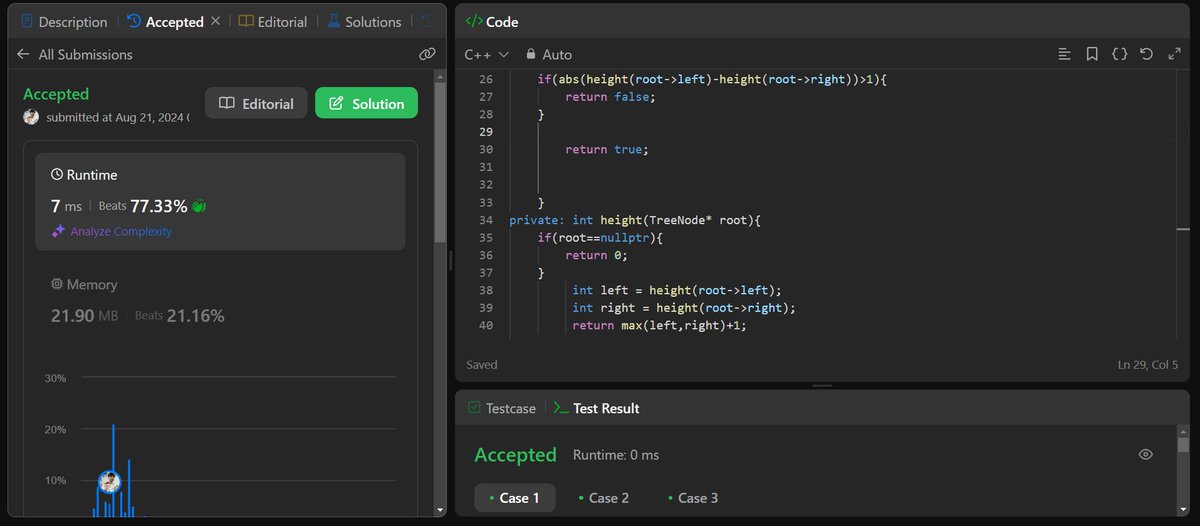Screen dimensions: 1200x526
Task: Click the 'if(root==nullptr){' code line
Action: pyautogui.click(x=601, y=238)
